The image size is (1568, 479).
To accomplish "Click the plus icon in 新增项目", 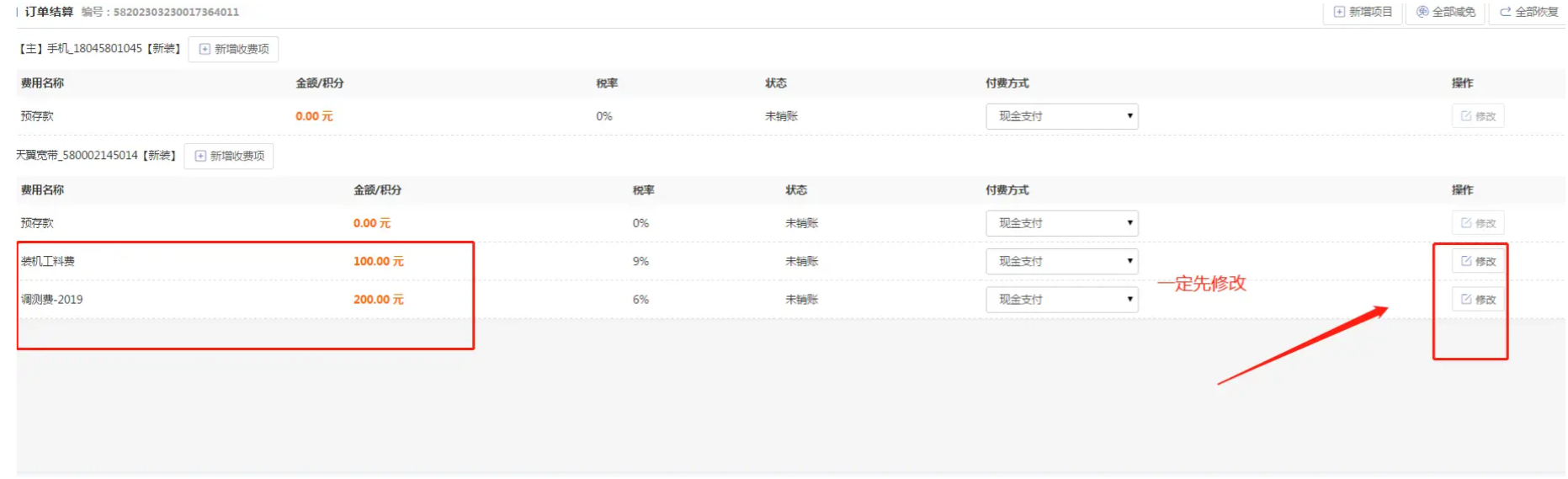I will click(1339, 12).
